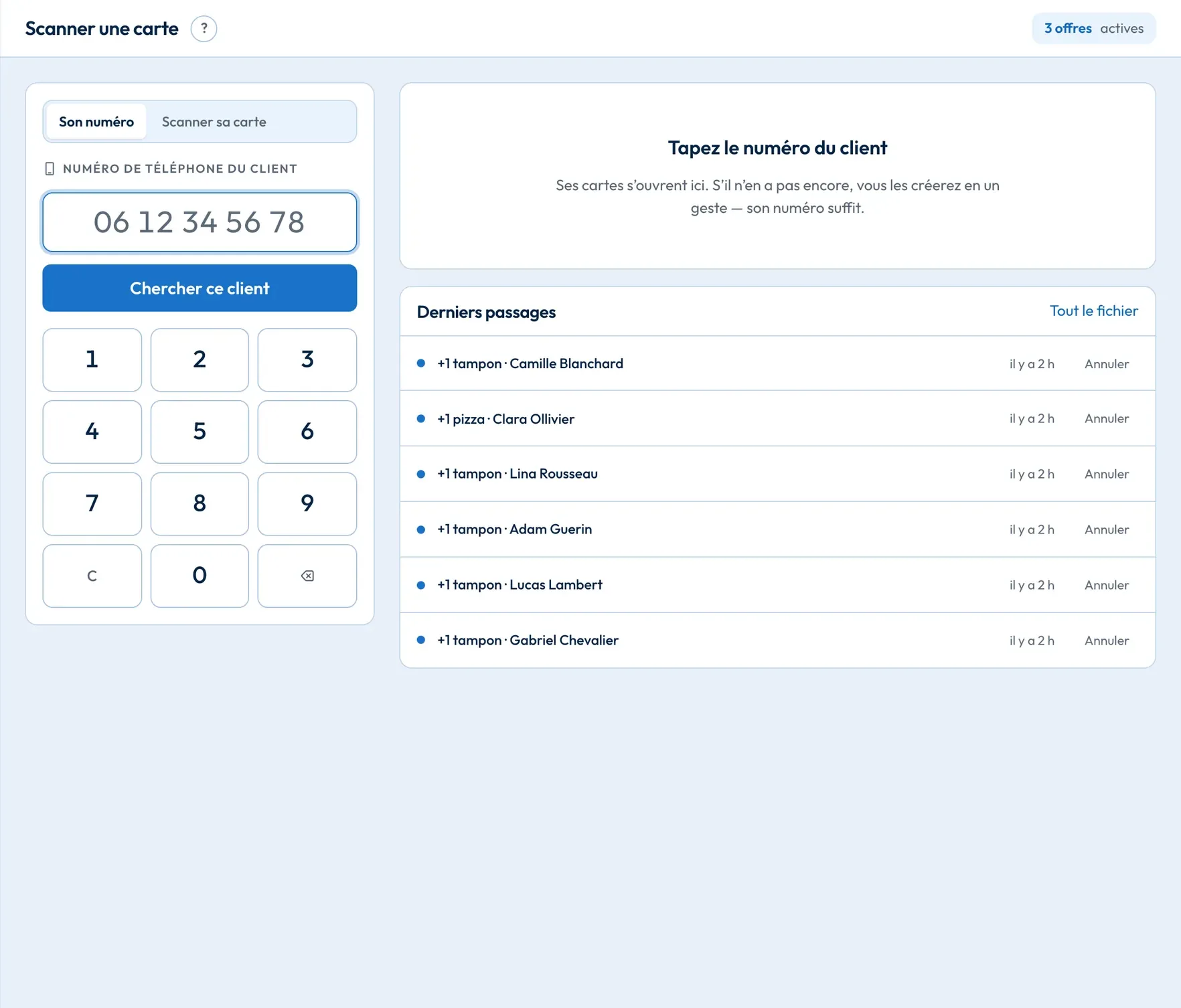Viewport: 1181px width, 1008px height.
Task: Clear the number with the C key
Action: coord(92,576)
